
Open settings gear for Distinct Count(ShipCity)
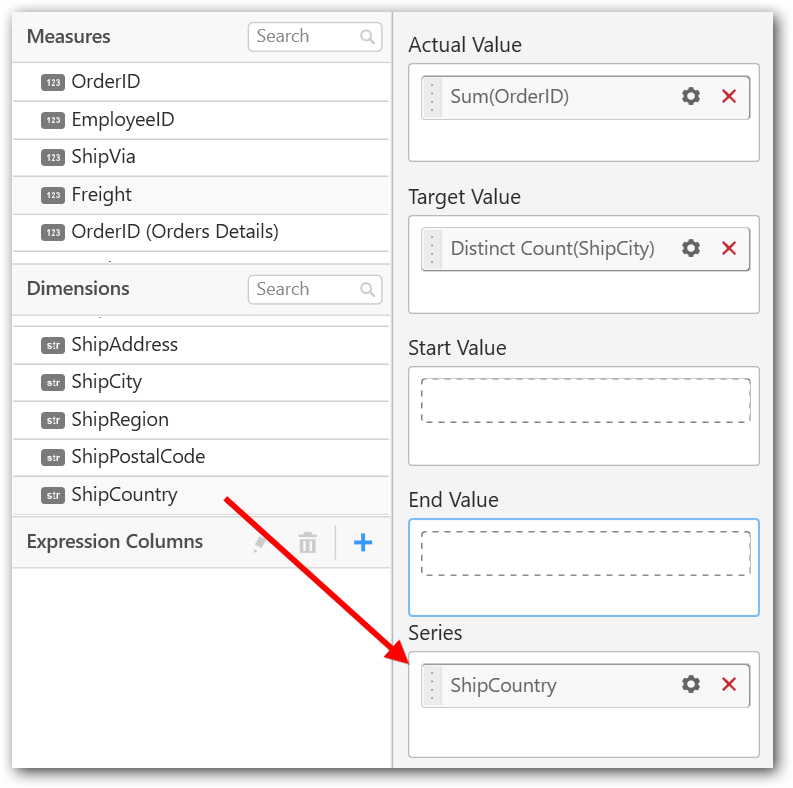pos(691,248)
